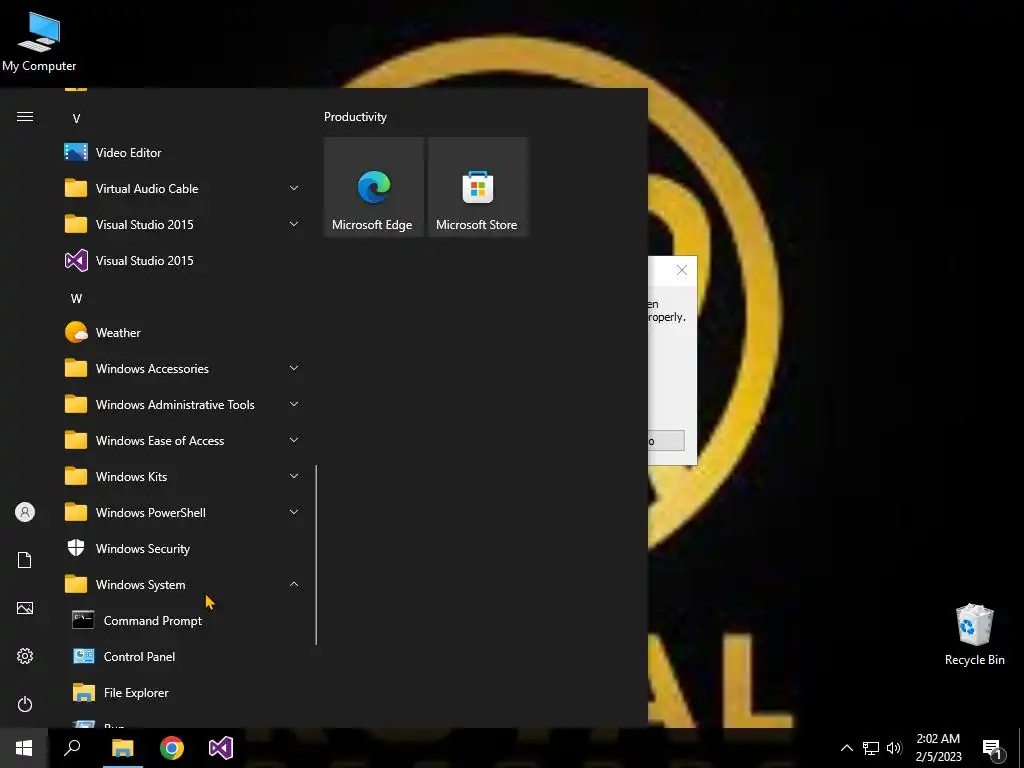Viewport: 1024px width, 768px height.
Task: Open the volume speaker icon
Action: point(894,748)
